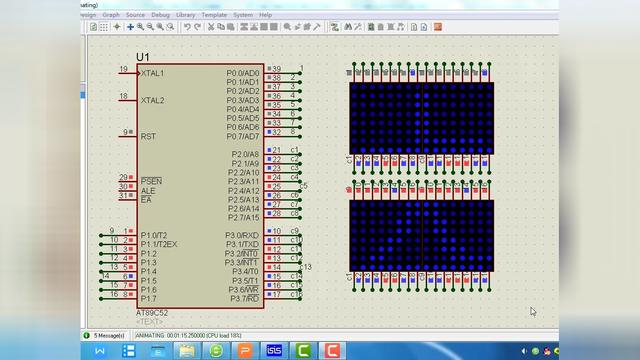
Task: Click the AT89C52 microcontroller body
Action: tap(200, 186)
